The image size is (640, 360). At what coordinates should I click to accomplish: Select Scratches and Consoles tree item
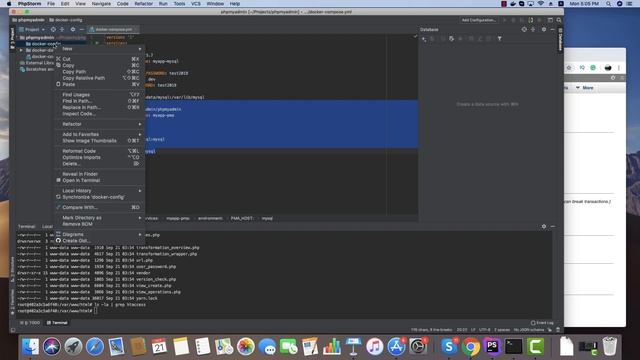click(37, 69)
